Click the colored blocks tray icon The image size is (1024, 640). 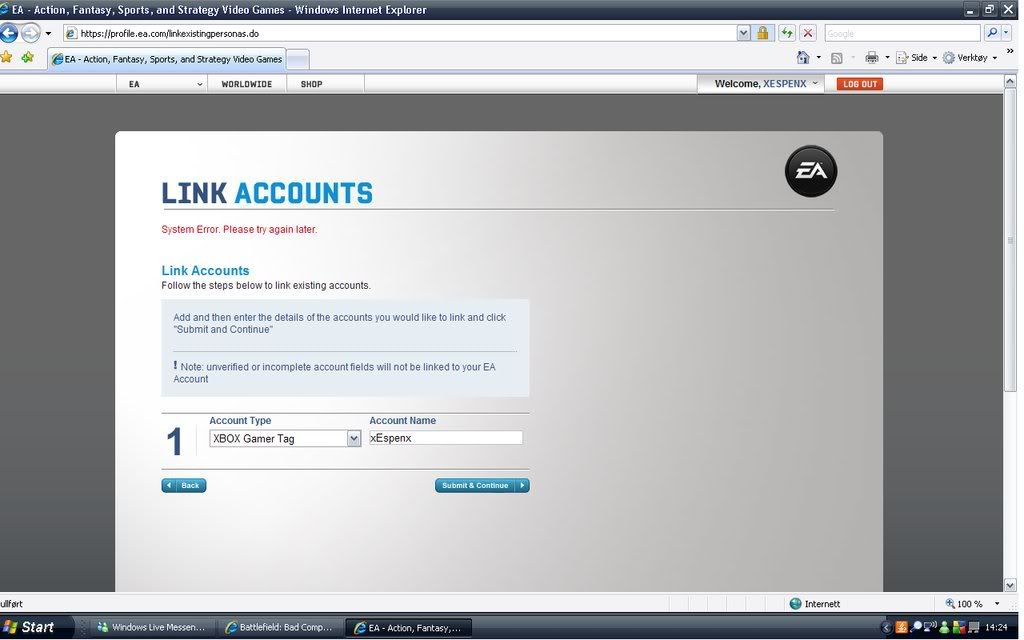pos(959,628)
